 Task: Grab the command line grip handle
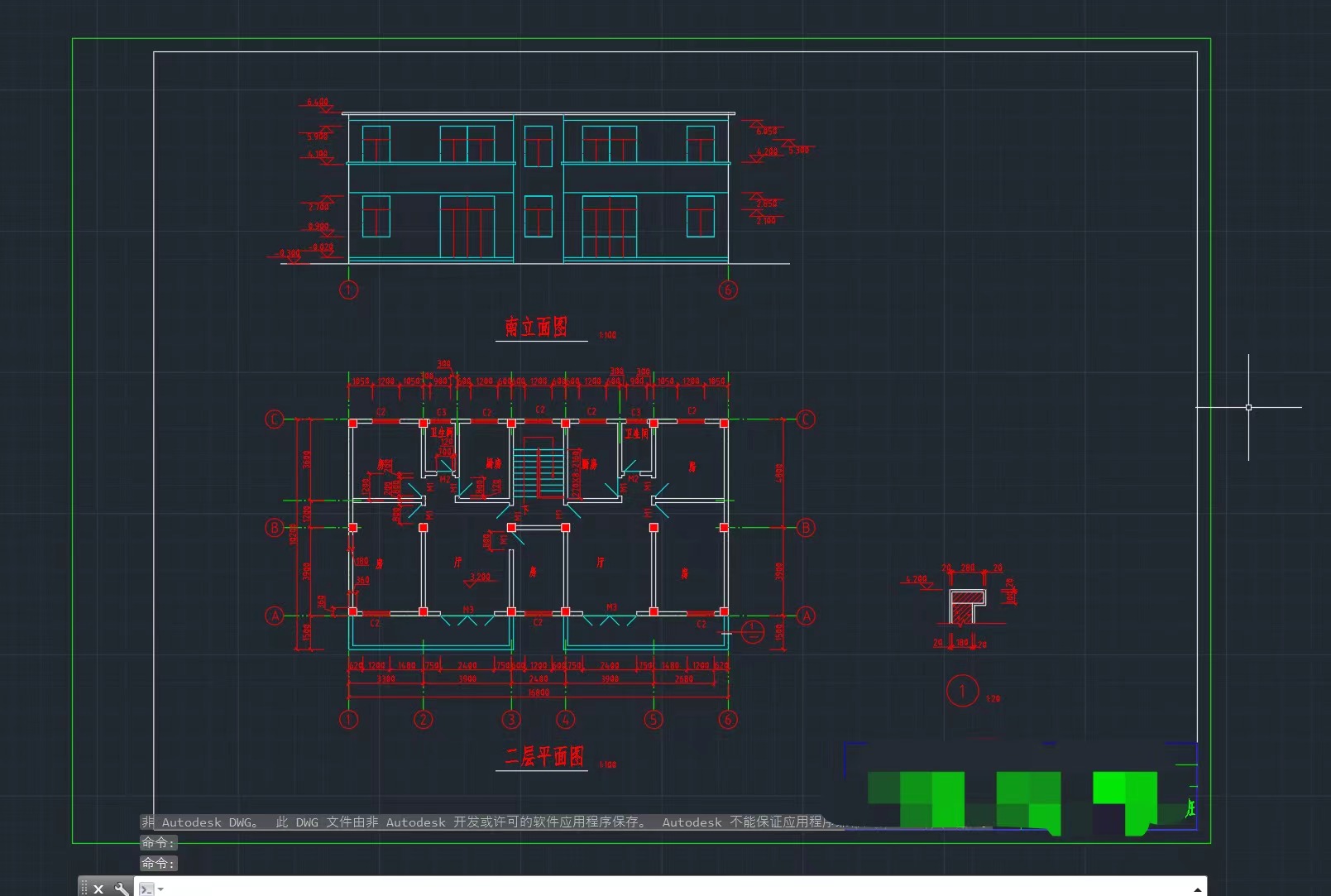click(x=84, y=889)
